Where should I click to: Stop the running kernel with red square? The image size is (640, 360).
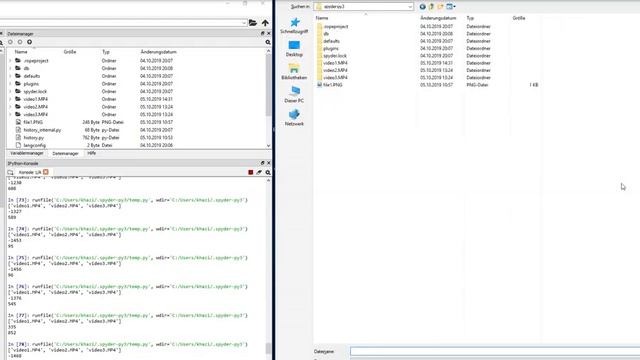click(251, 173)
